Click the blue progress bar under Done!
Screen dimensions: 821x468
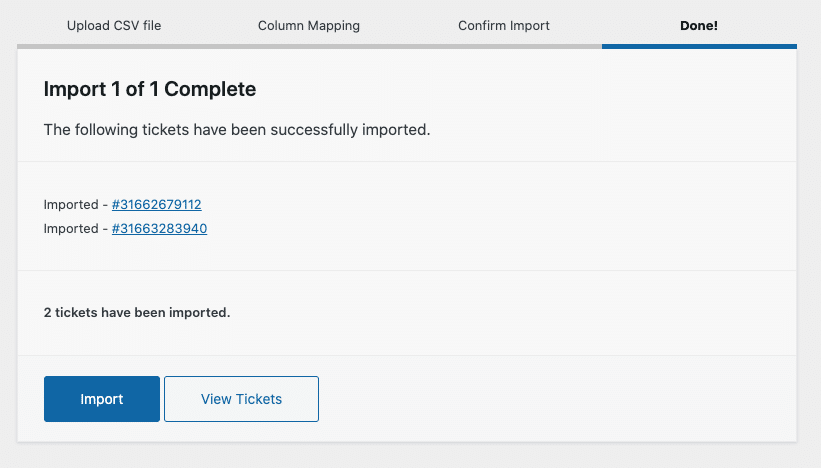699,46
